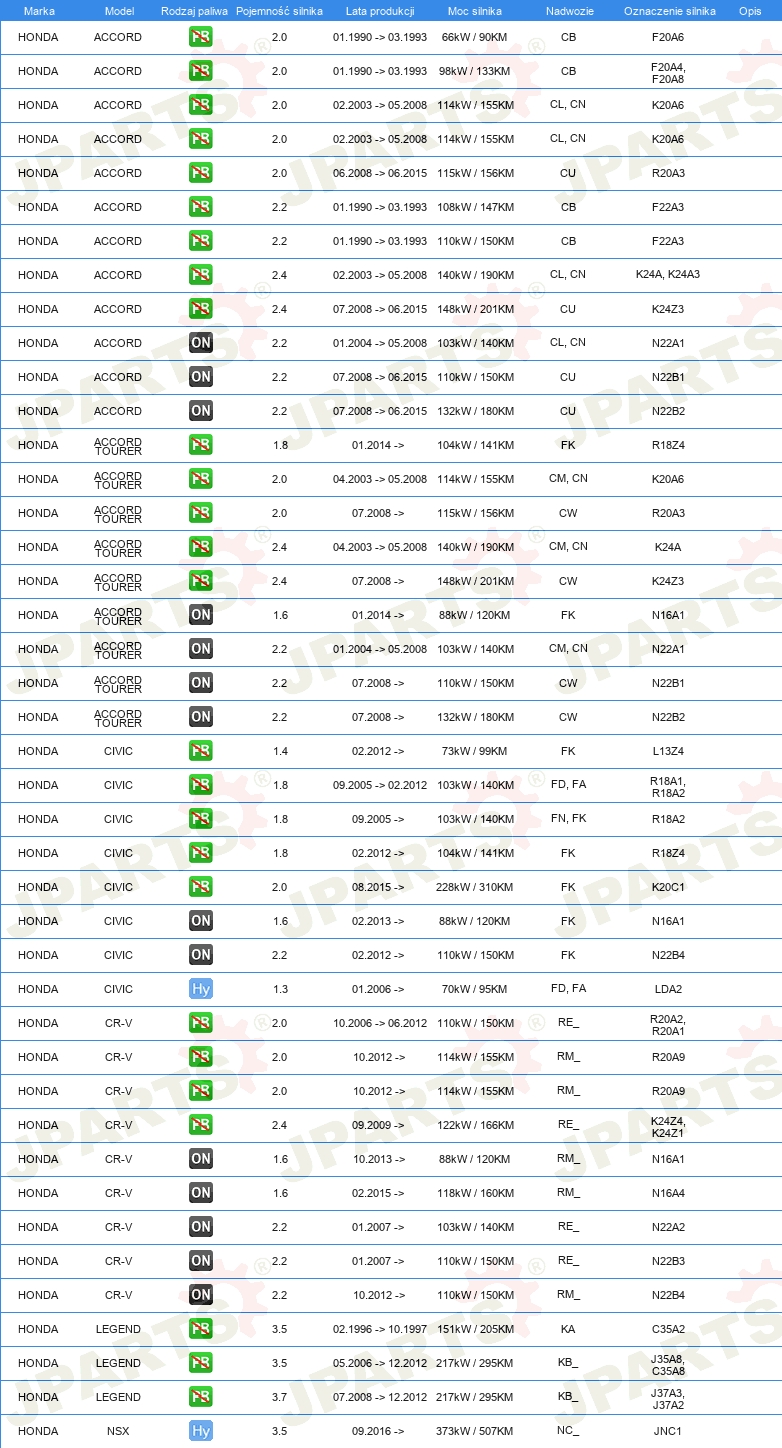Select the '1.3' engine capacity cell
782x1448 pixels.
(x=280, y=989)
